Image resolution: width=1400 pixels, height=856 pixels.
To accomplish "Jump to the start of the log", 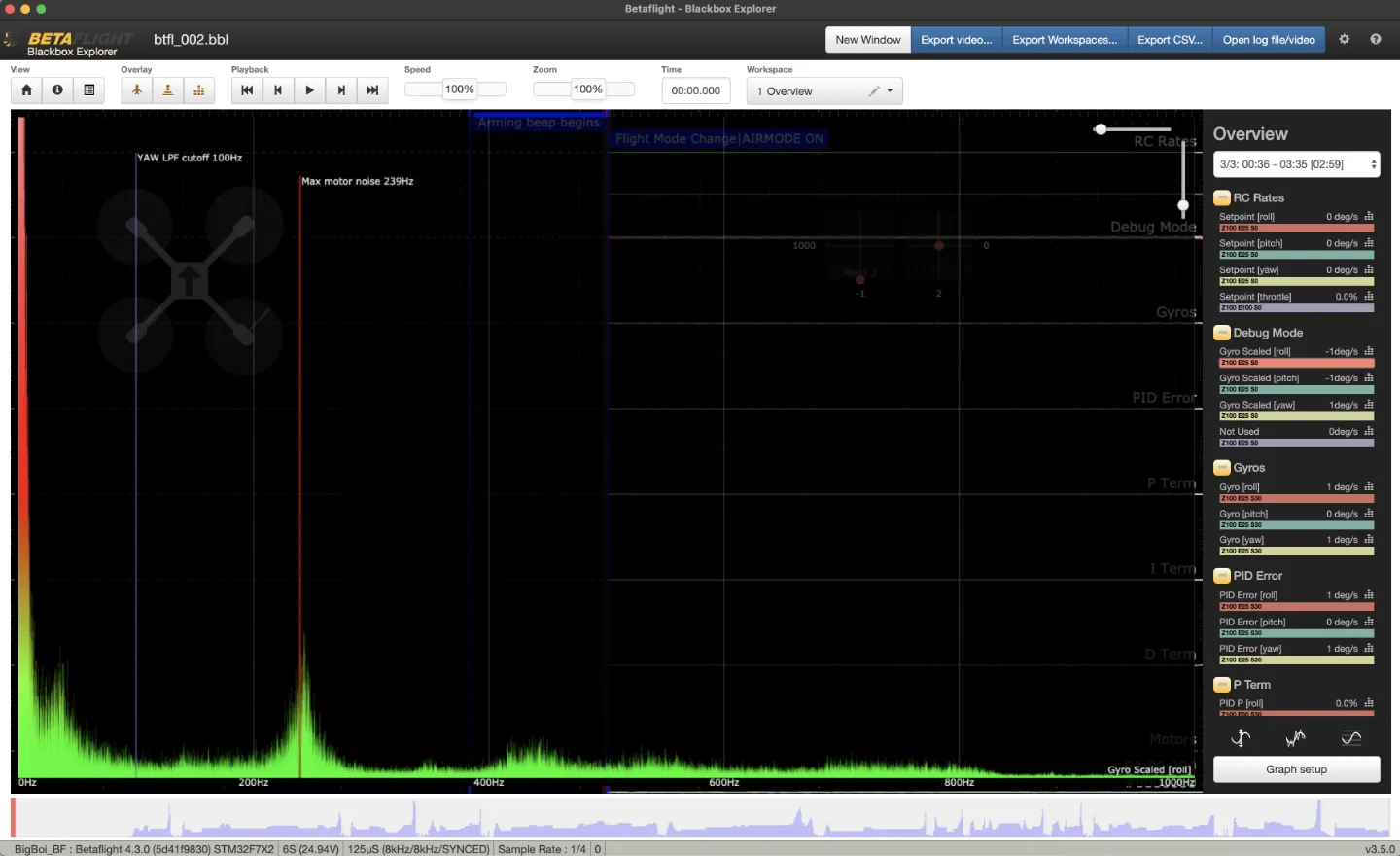I will (247, 90).
